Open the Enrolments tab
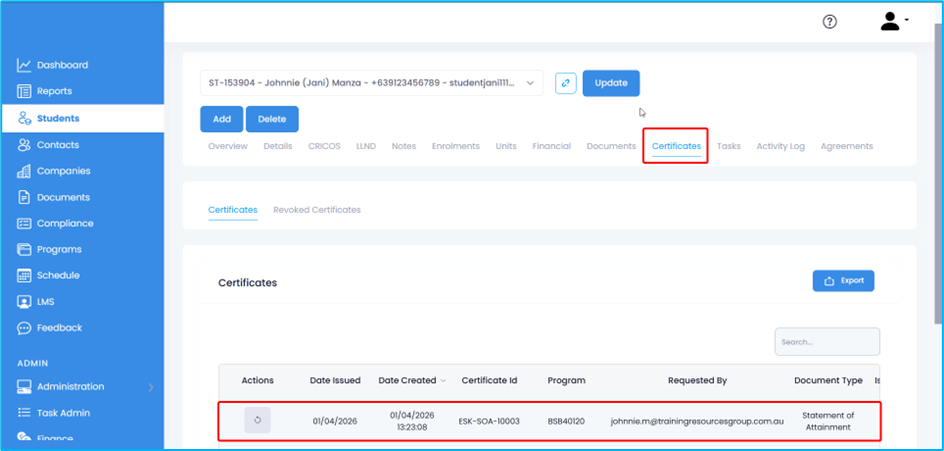The image size is (944, 451). point(455,146)
